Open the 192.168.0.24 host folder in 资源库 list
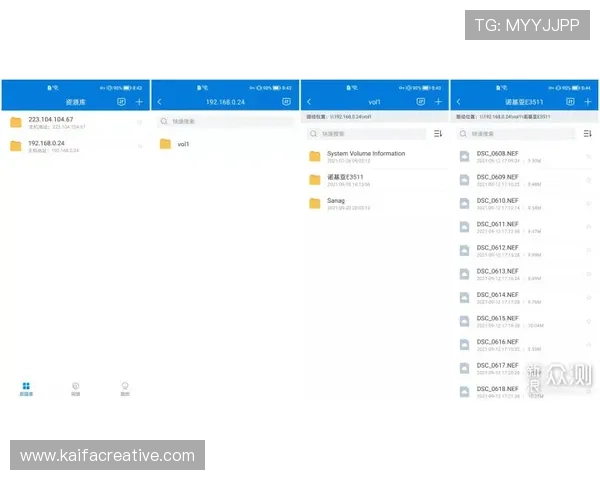The height and width of the screenshot is (480, 600). click(75, 146)
